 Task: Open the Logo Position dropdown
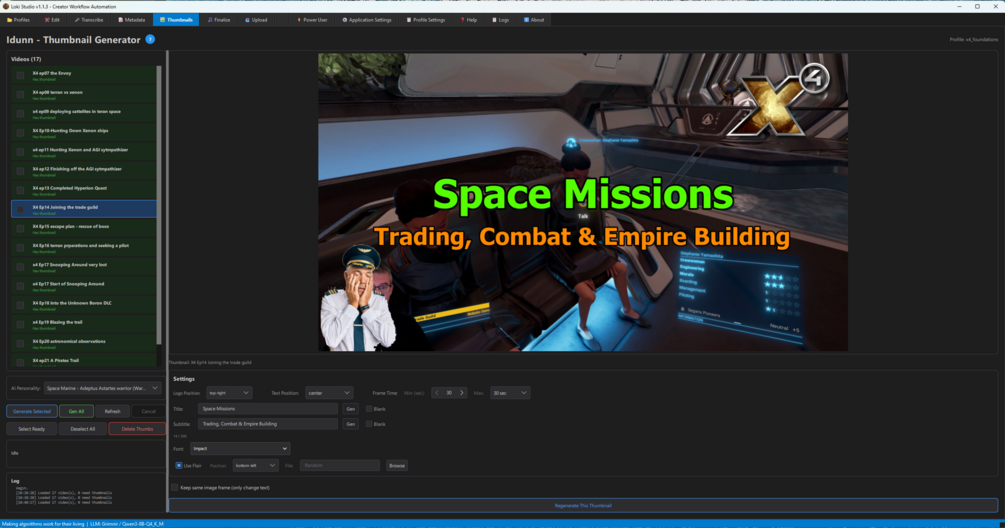tap(229, 393)
